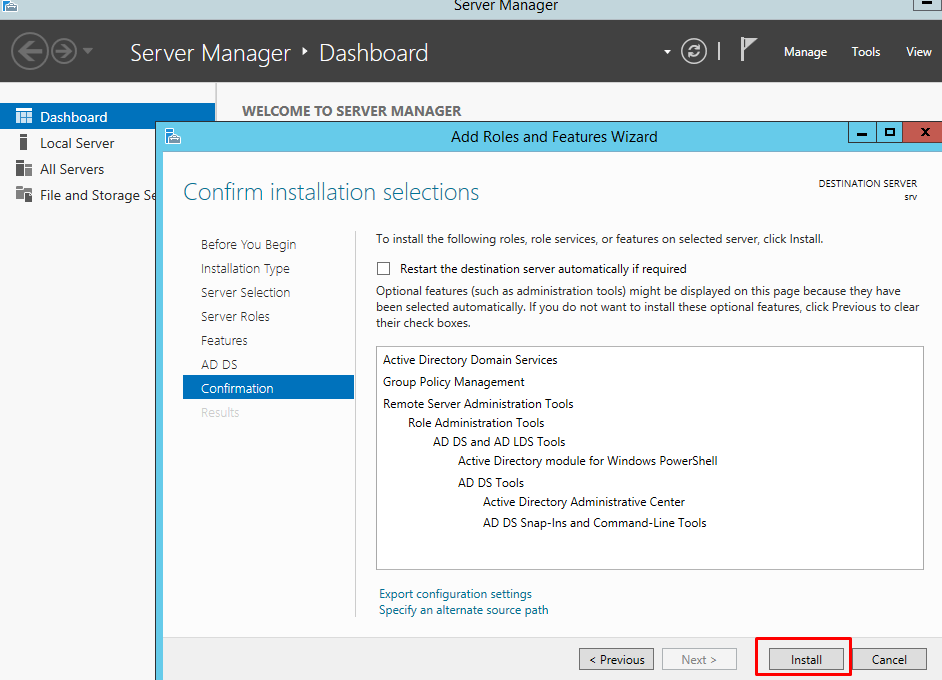Screen dimensions: 942x680
Task: Click Active Directory module for Windows PowerShell
Action: 588,461
